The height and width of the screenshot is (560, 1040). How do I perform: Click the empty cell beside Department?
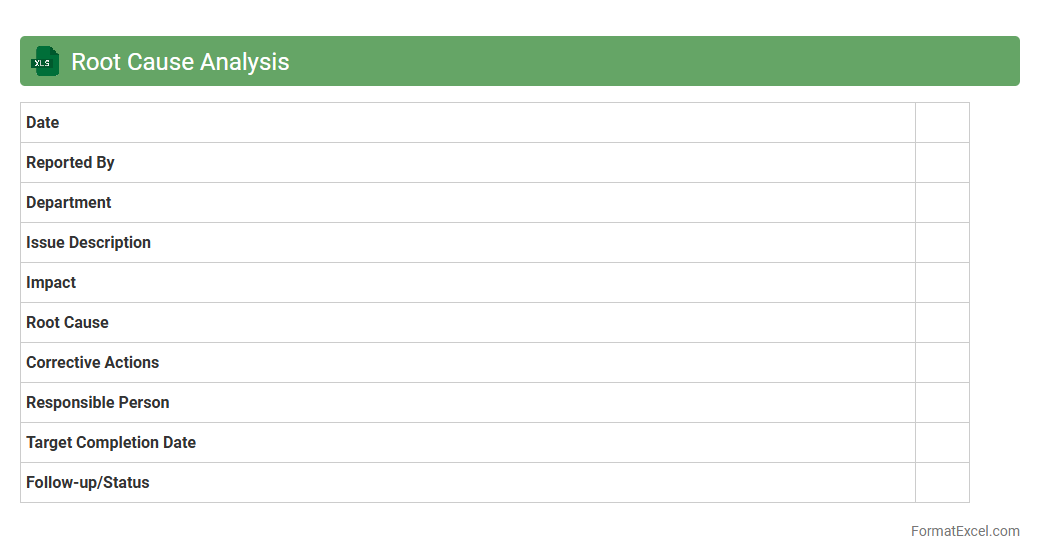click(x=942, y=203)
